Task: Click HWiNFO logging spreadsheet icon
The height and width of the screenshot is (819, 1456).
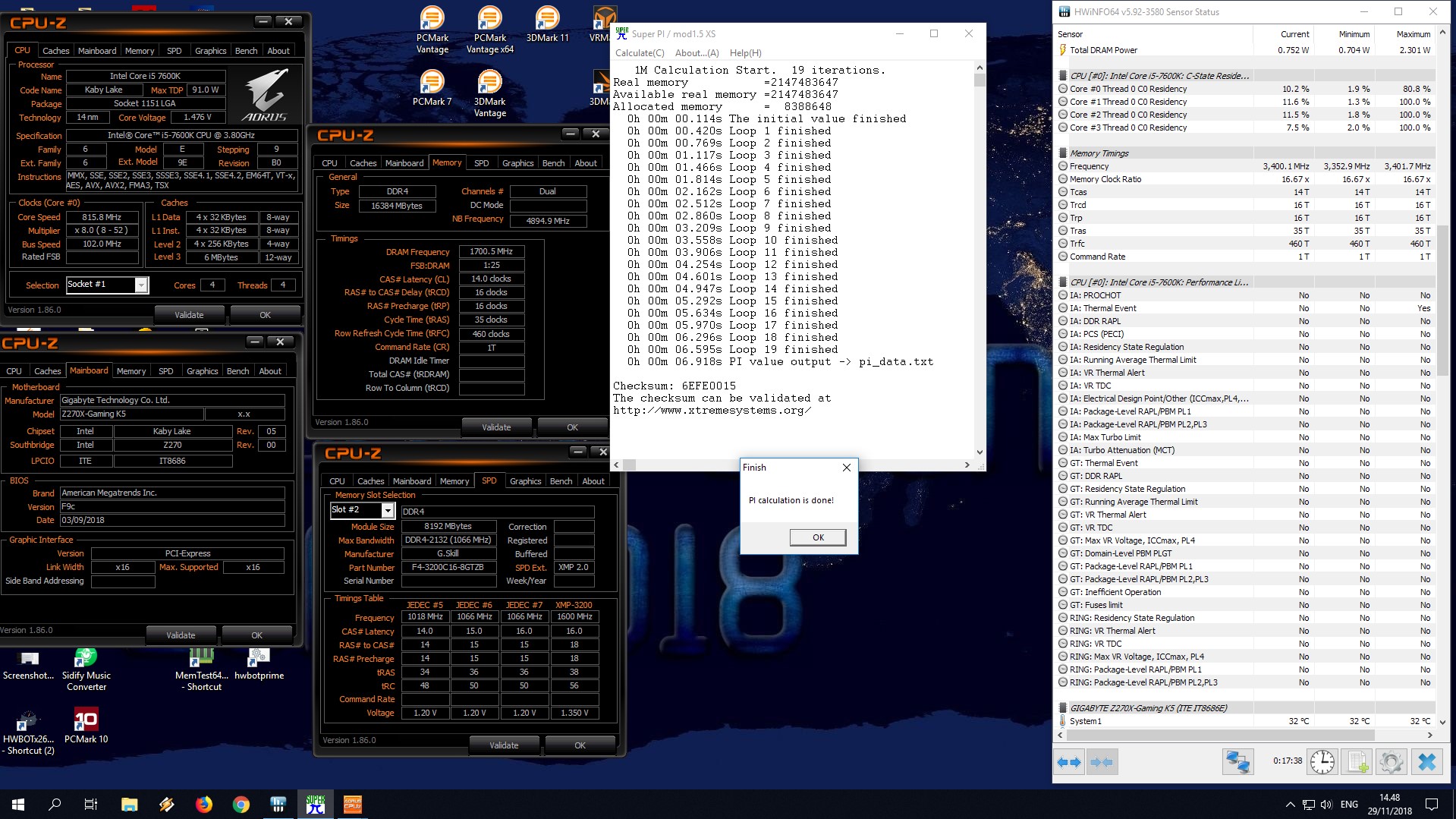Action: click(1357, 761)
